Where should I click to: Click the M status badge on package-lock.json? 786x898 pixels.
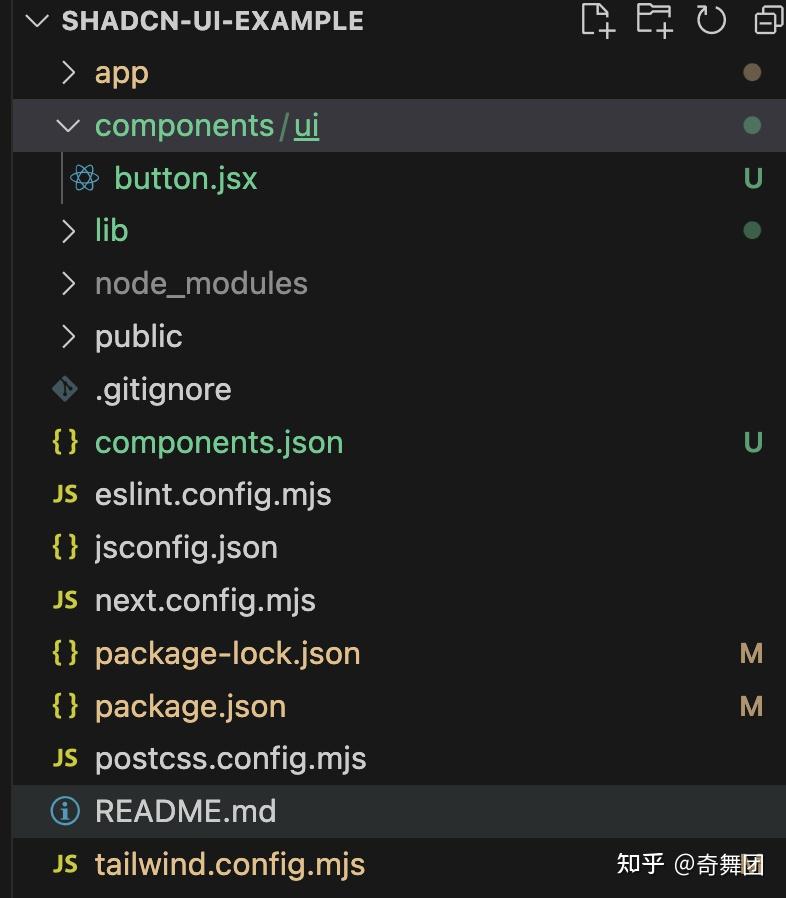click(x=751, y=654)
